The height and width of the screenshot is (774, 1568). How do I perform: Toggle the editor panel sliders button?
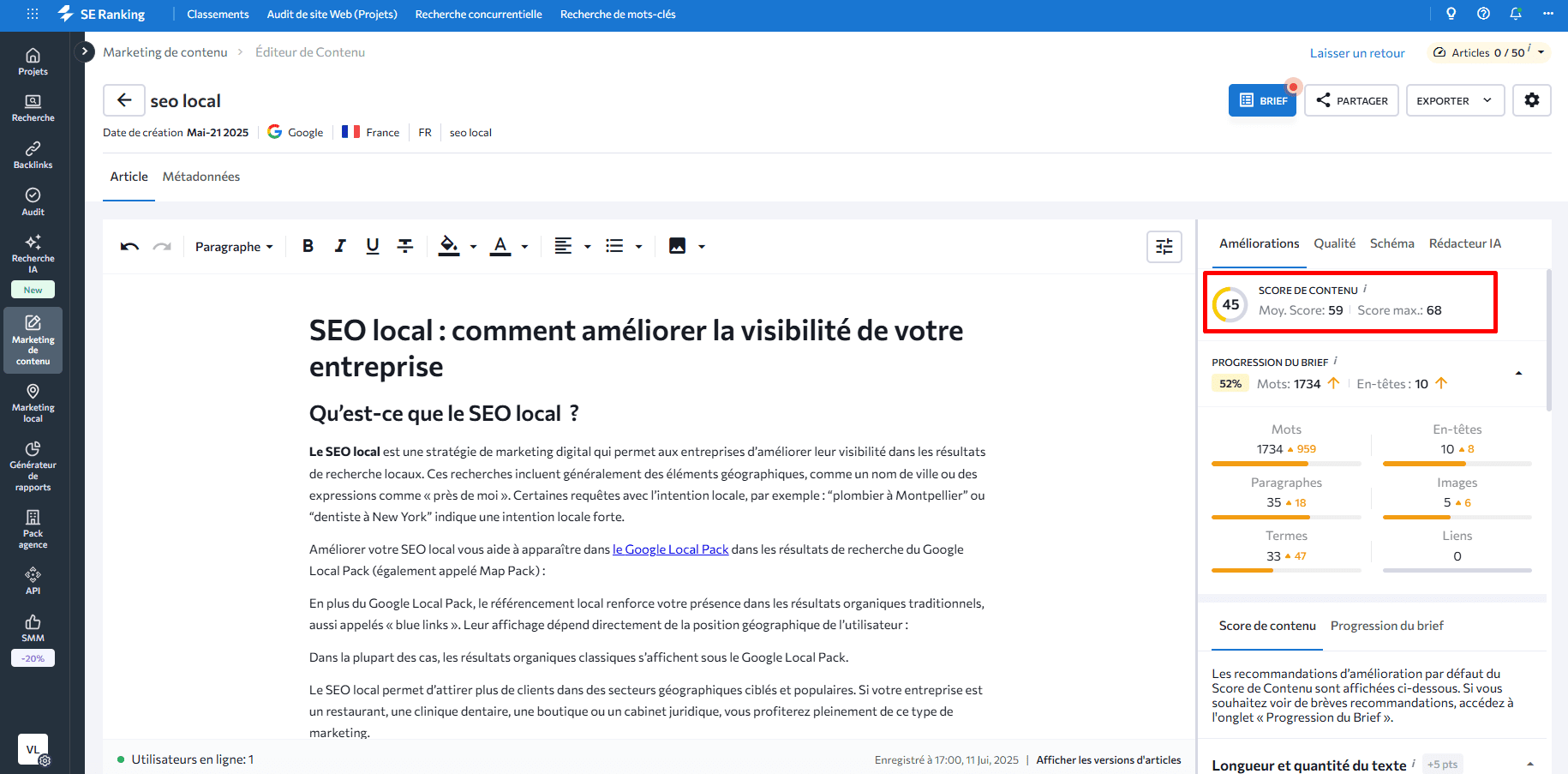pyautogui.click(x=1164, y=247)
